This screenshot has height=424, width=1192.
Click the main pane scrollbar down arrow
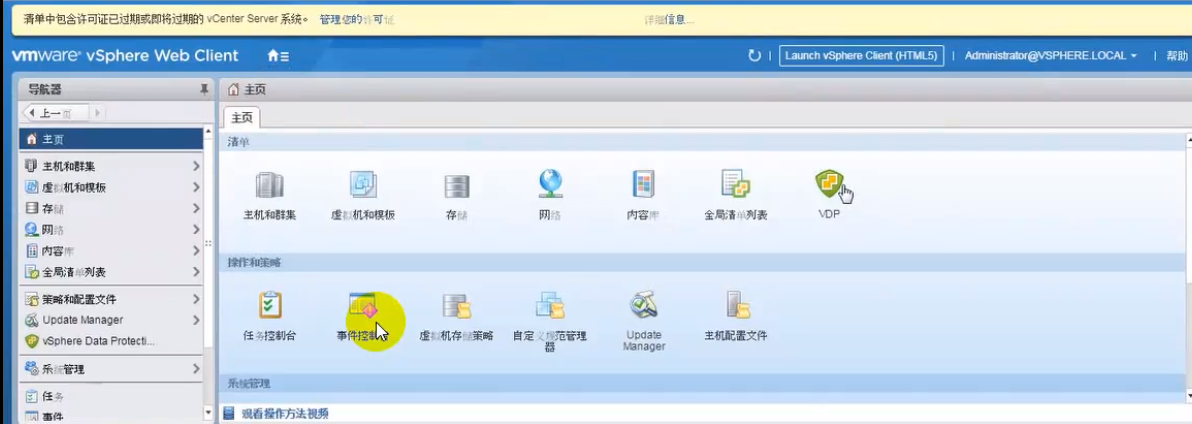click(1187, 395)
